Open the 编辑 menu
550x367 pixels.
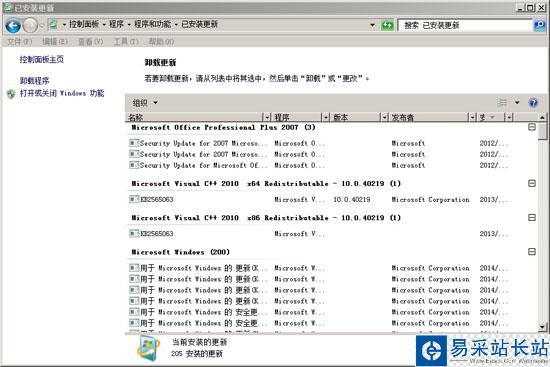coord(55,42)
